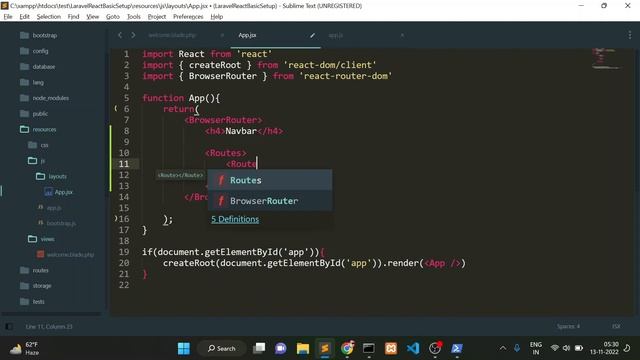Open the weather widget showing 62°F Haze

coord(24,349)
